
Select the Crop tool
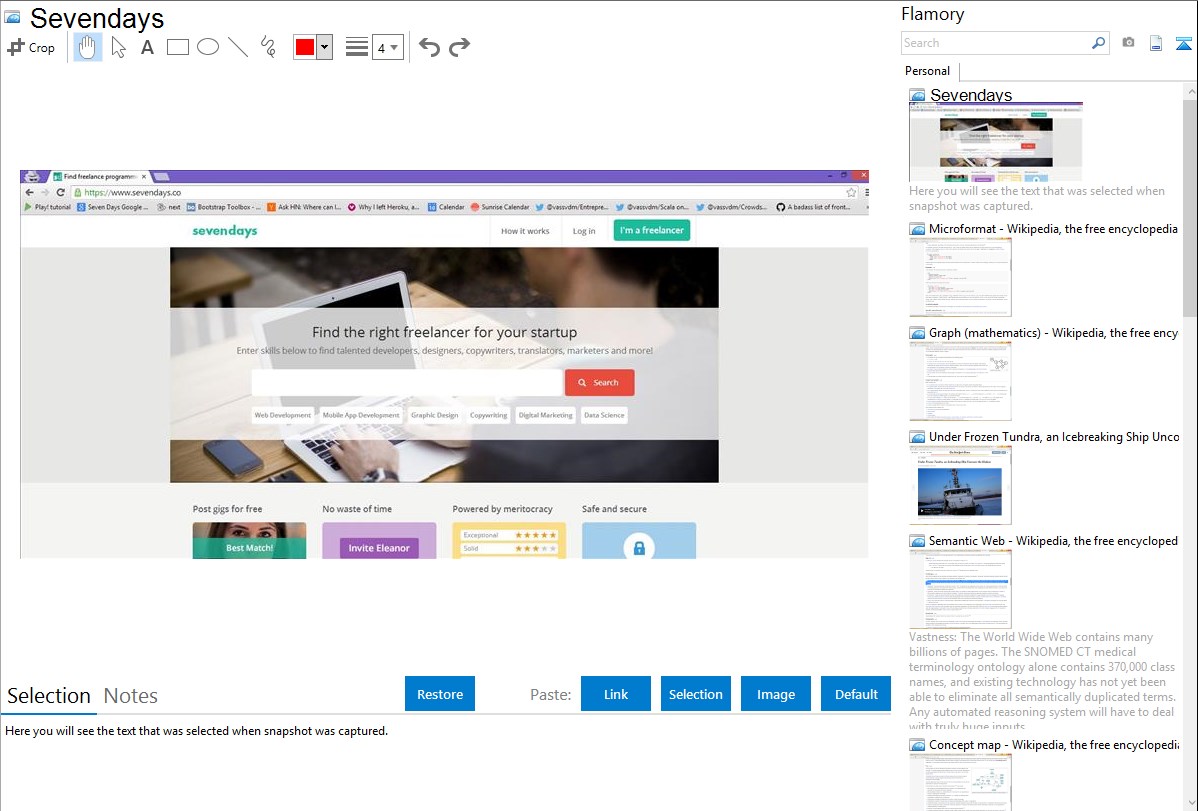(x=31, y=47)
